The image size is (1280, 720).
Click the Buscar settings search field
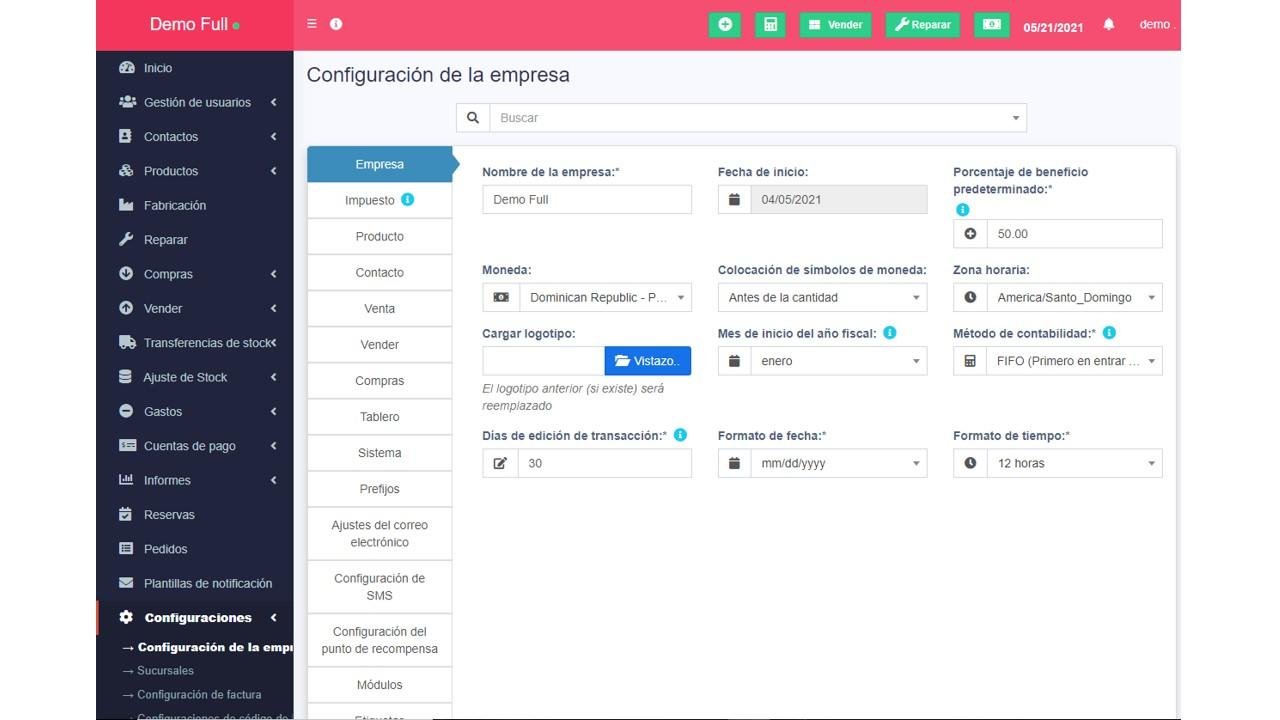coord(757,118)
